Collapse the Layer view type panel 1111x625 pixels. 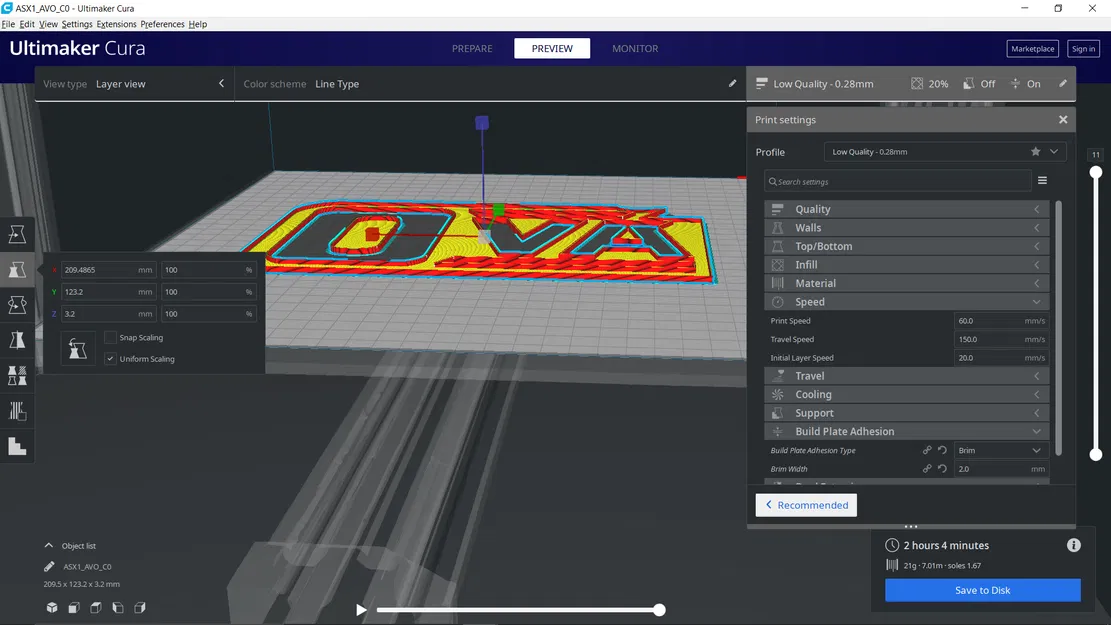[221, 84]
